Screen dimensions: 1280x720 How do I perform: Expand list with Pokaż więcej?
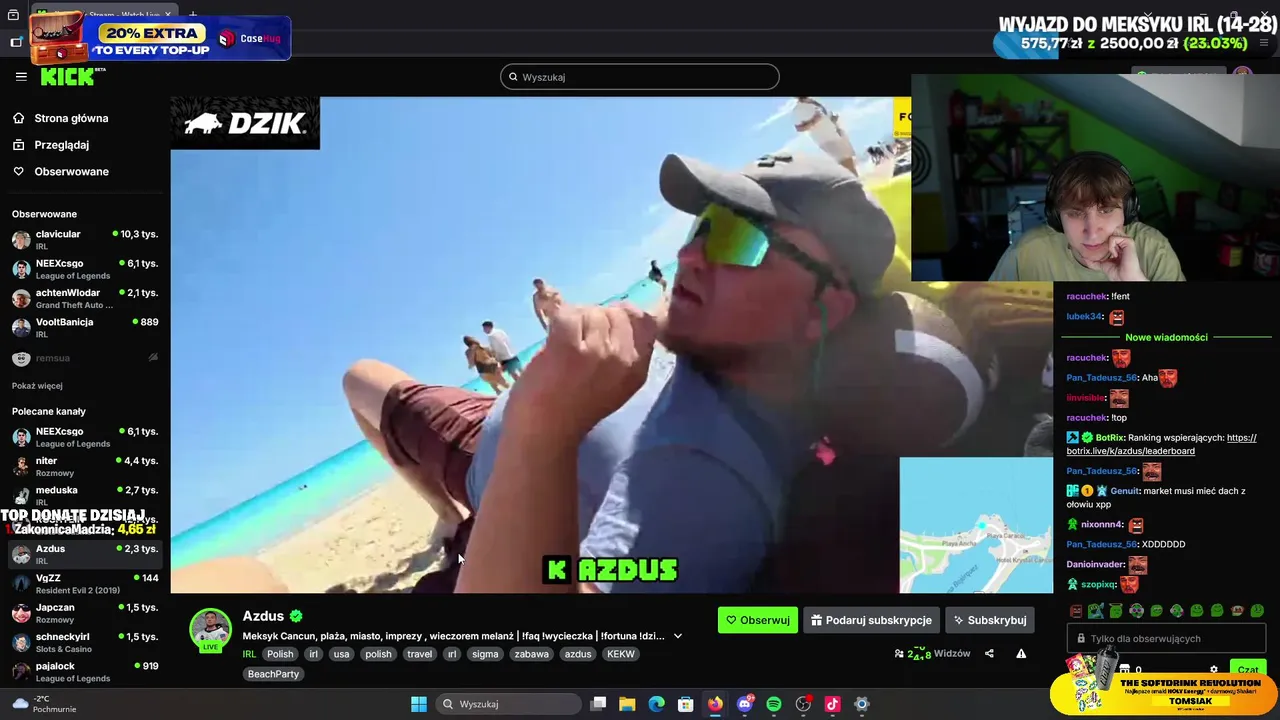click(37, 386)
